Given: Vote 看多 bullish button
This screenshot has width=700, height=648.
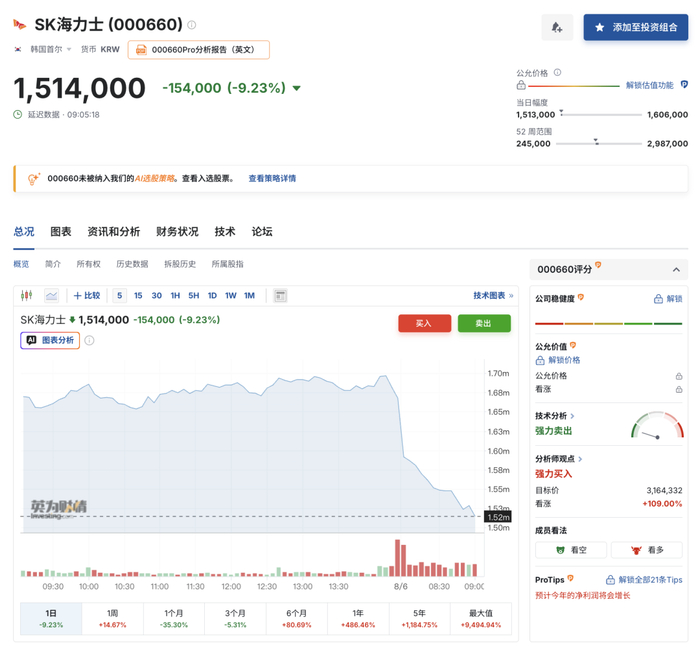Looking at the screenshot, I should coord(647,550).
